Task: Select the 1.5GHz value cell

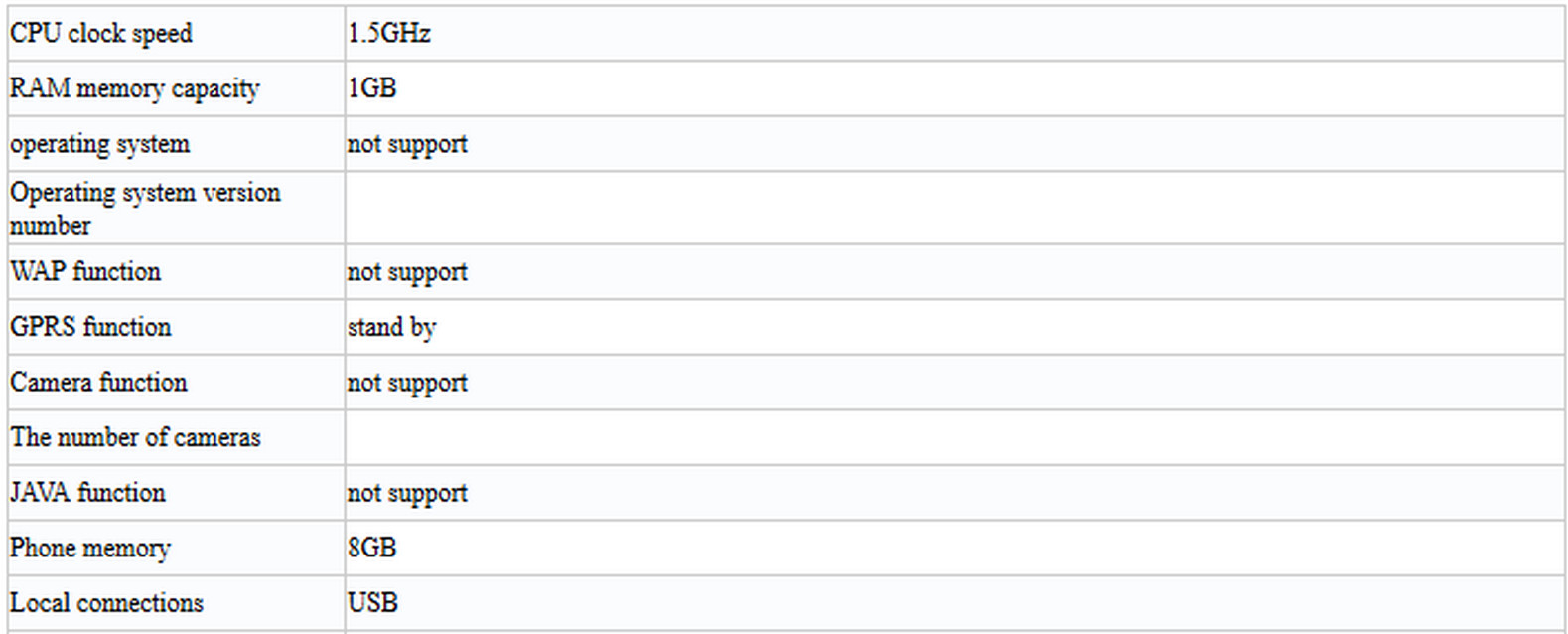Action: (x=954, y=33)
